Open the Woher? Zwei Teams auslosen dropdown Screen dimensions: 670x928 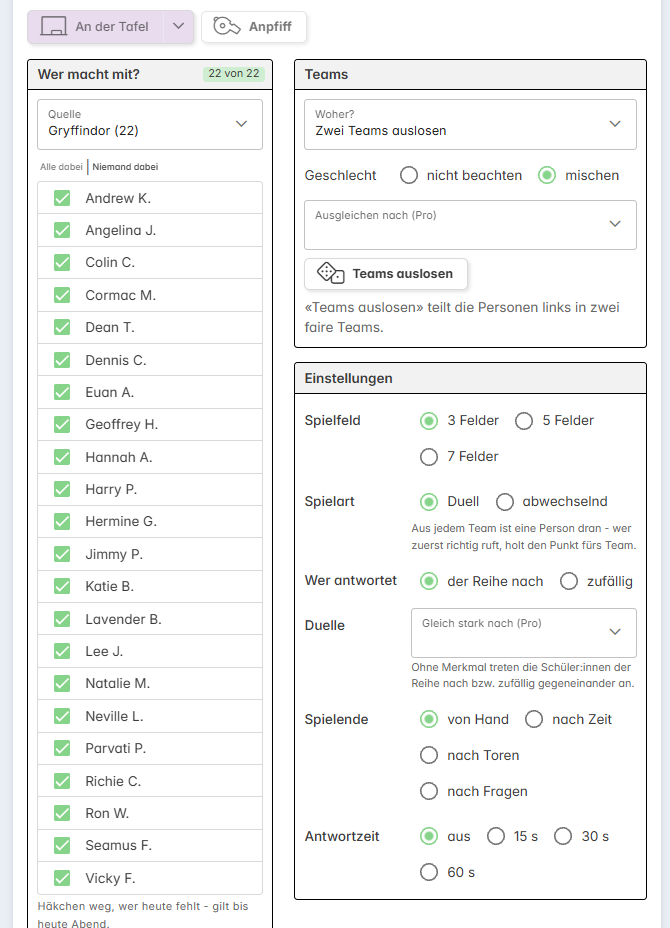tap(471, 124)
